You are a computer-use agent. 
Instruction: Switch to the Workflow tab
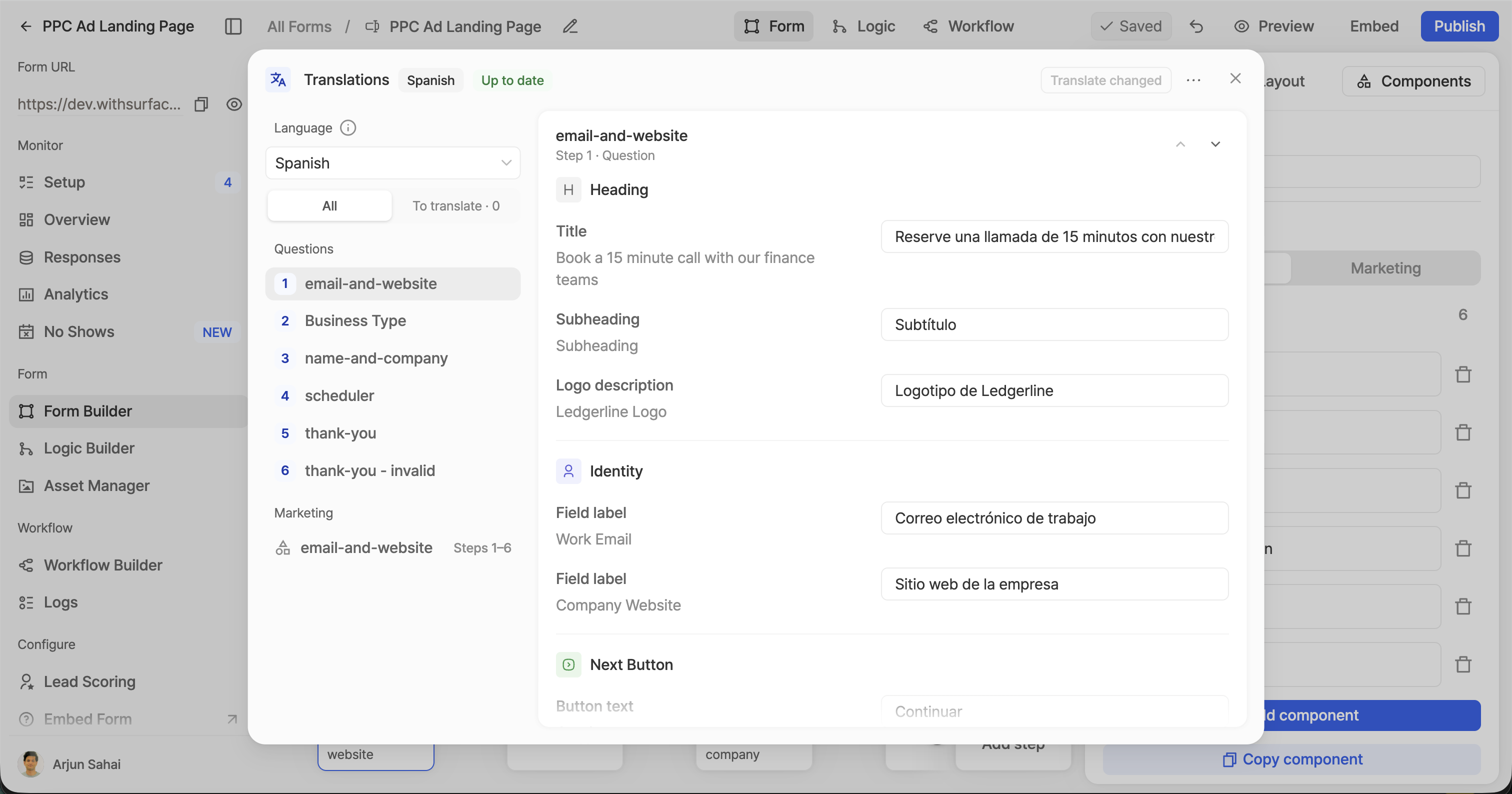click(x=968, y=26)
